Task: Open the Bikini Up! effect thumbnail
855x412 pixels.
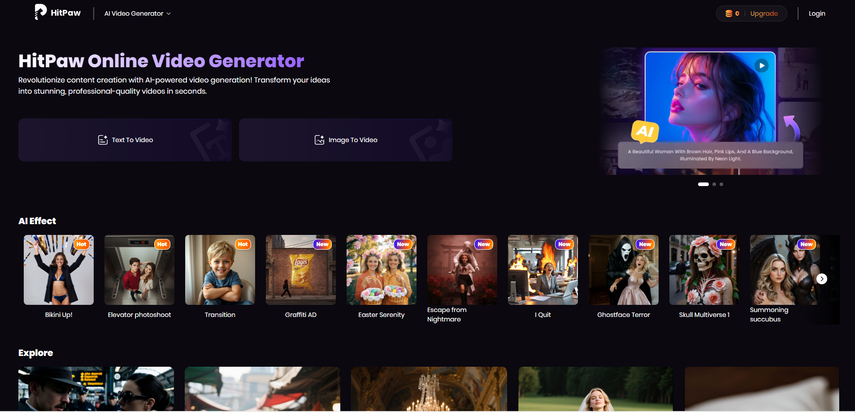Action: click(59, 270)
